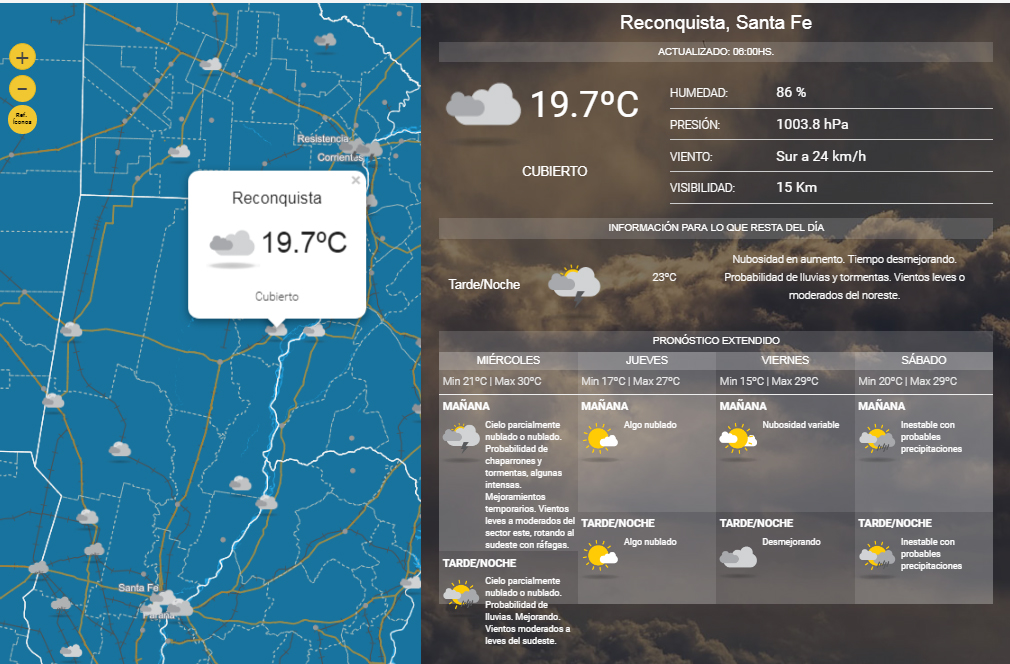Open the Ref. Iconos legend button

tap(23, 119)
